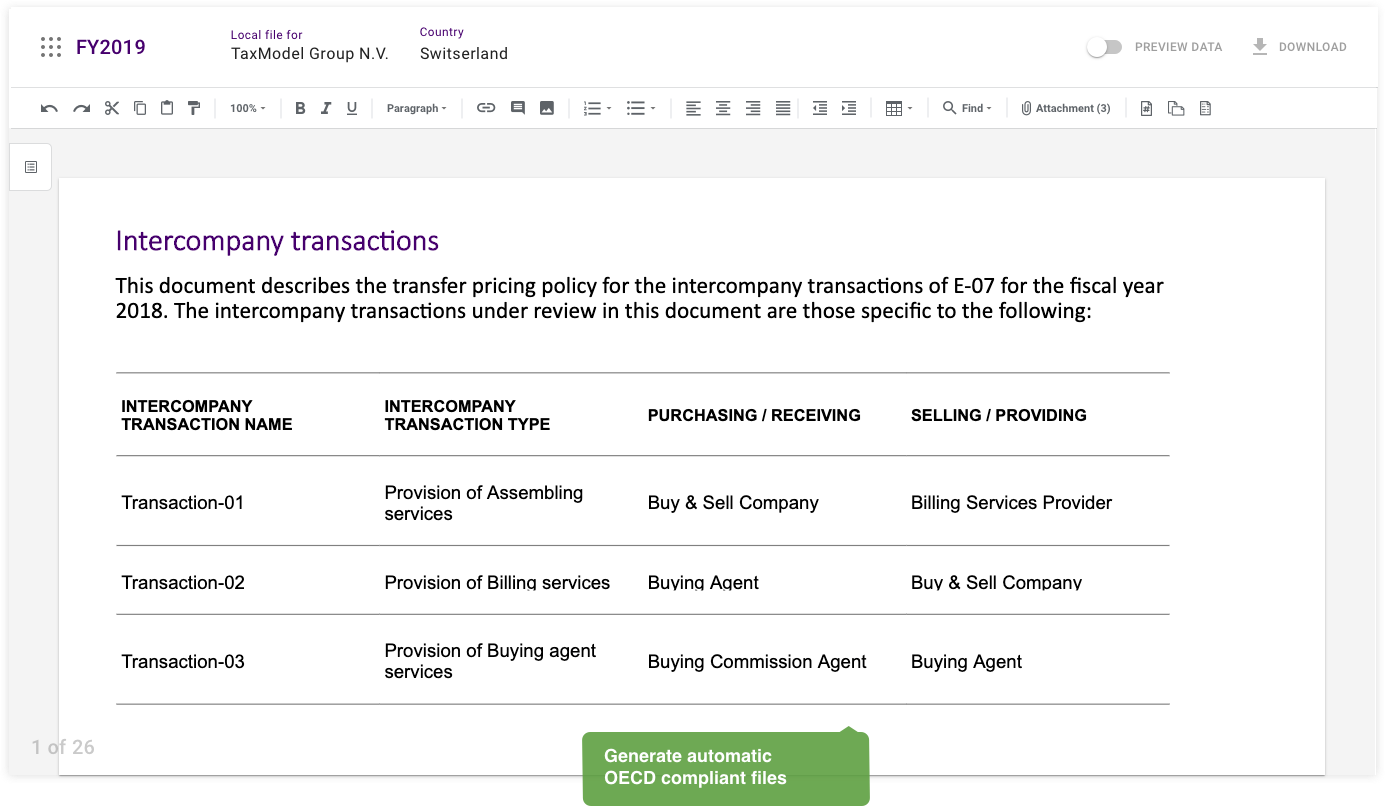Add a comment
This screenshot has height=806, width=1385.
coord(518,108)
